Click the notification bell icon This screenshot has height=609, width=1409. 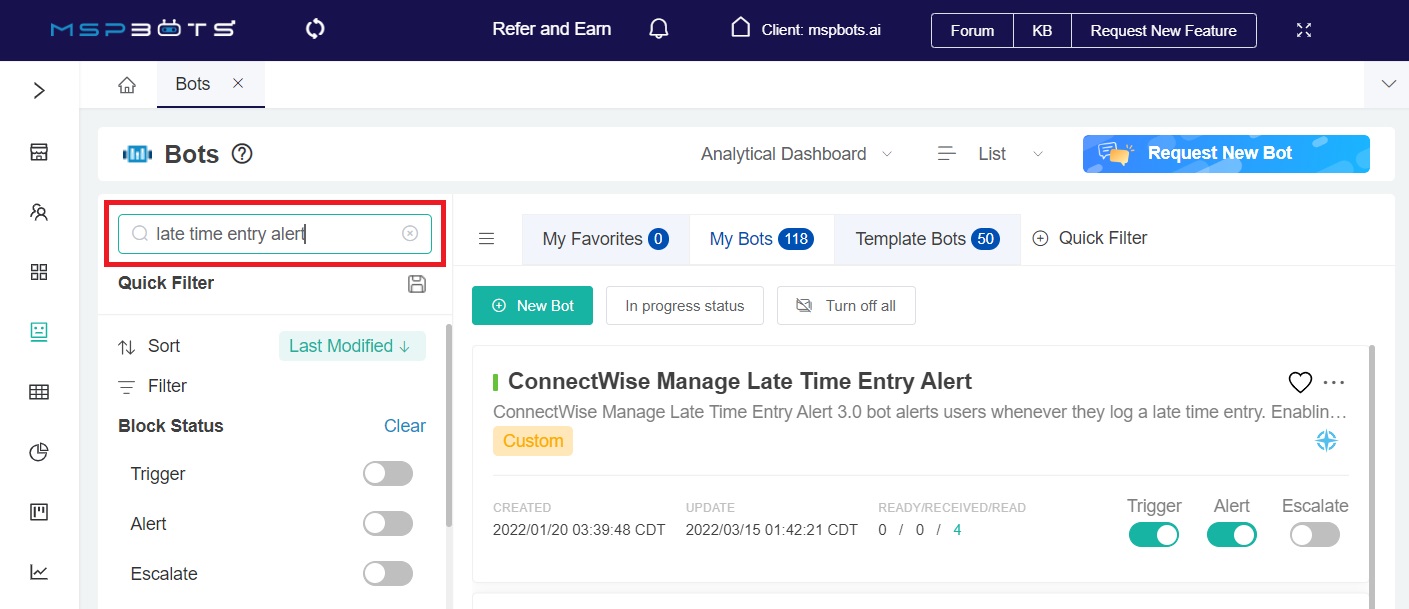(x=658, y=29)
